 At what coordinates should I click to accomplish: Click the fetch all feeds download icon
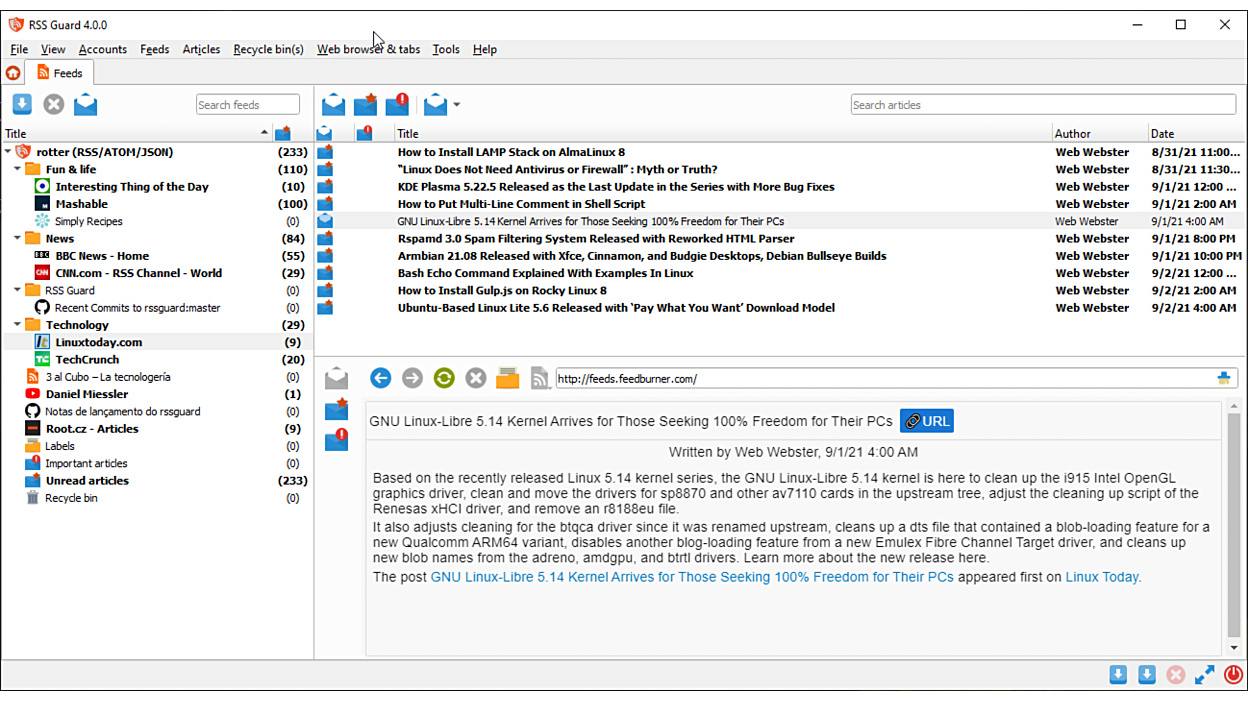[22, 105]
